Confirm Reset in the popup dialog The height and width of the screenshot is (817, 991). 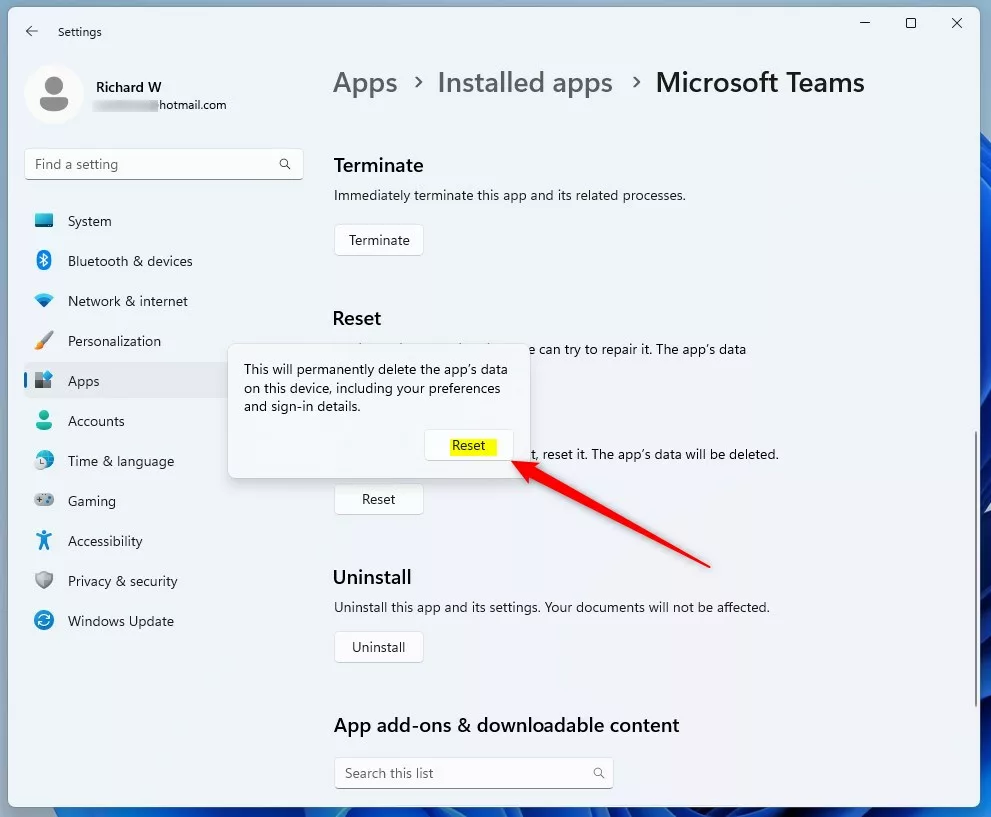[x=468, y=445]
